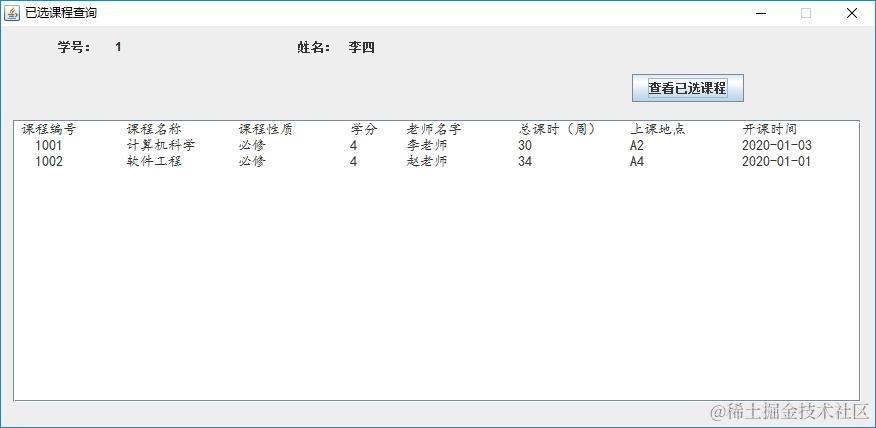Click location A4
The width and height of the screenshot is (876, 428).
click(x=637, y=162)
